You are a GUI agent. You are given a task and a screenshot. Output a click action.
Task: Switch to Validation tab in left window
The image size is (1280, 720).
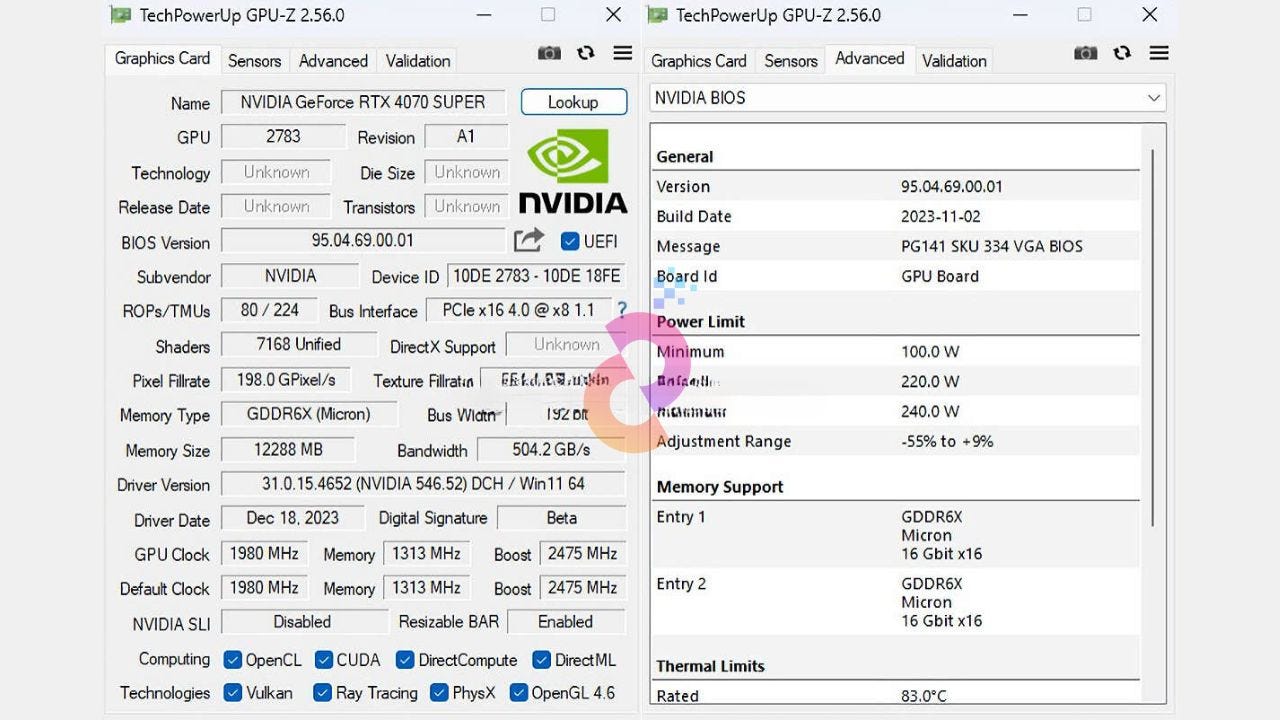(x=418, y=60)
